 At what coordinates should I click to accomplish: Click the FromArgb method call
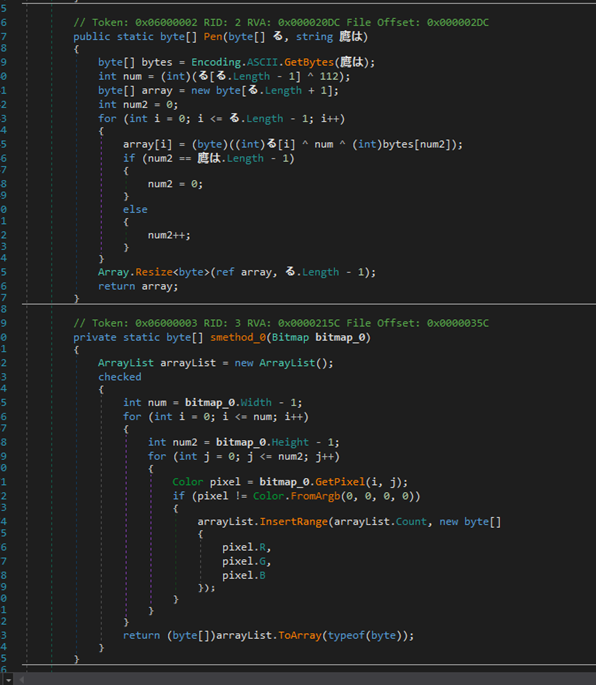(x=315, y=496)
